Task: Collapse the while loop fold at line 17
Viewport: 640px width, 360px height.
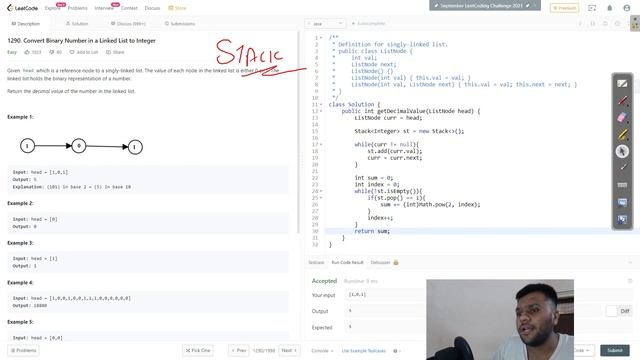Action: (321, 144)
